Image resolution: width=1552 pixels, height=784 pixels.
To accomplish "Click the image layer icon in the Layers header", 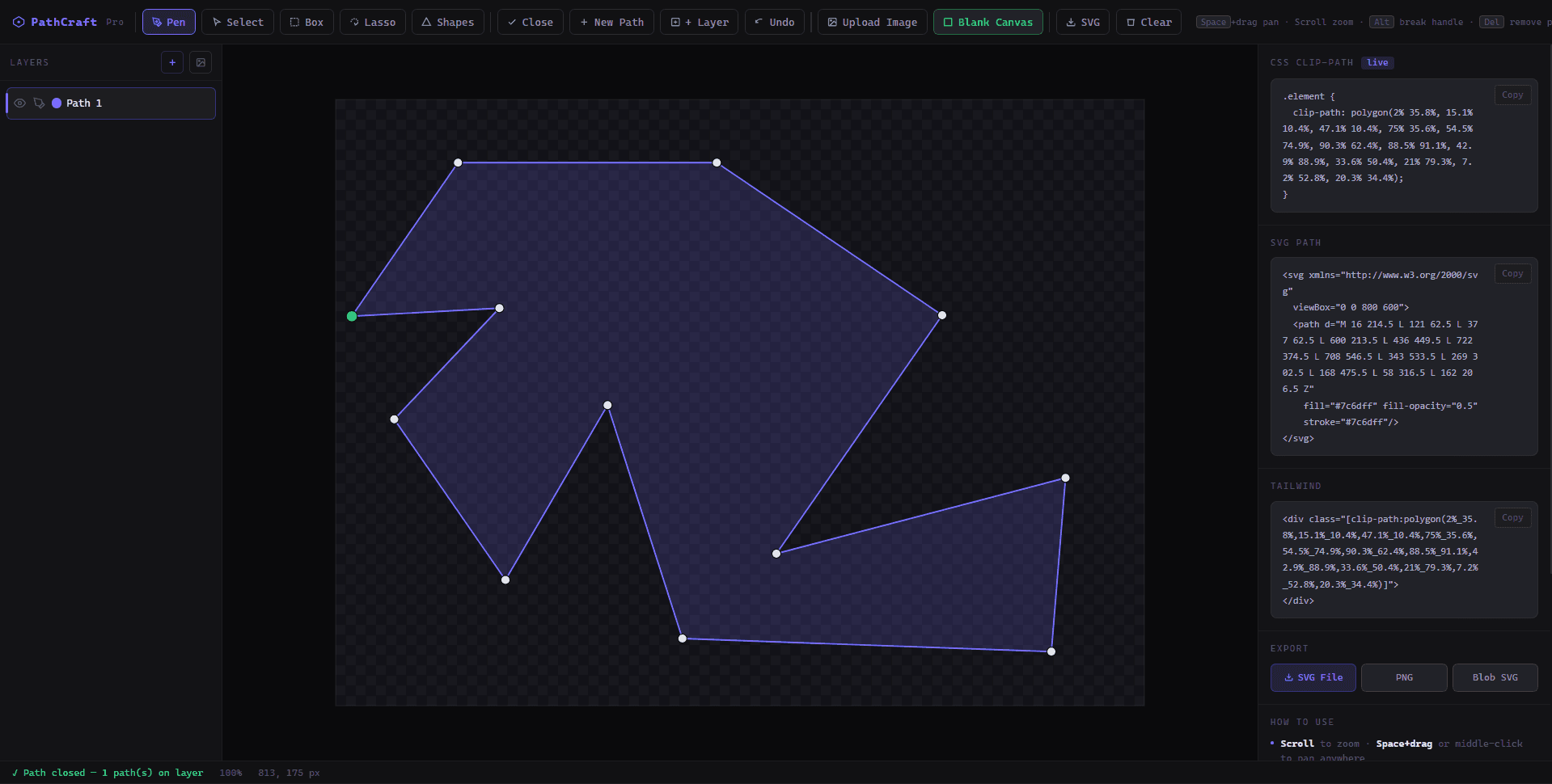I will [201, 62].
